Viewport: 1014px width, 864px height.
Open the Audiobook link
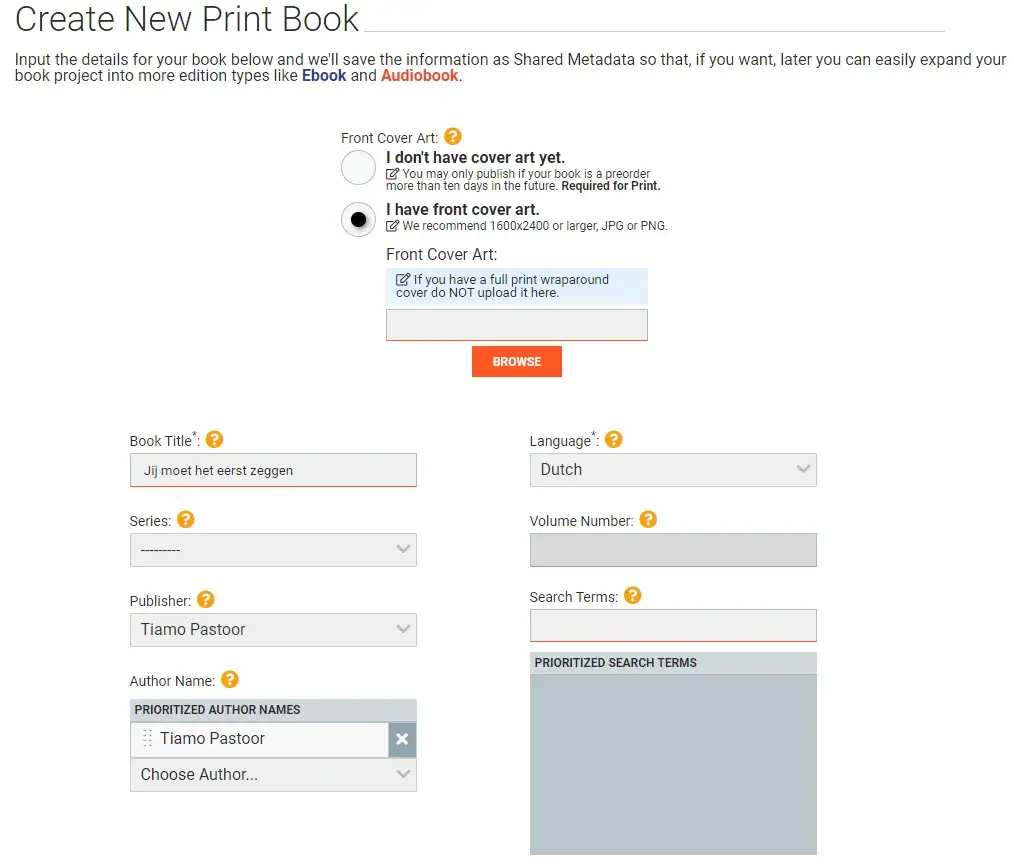[419, 75]
